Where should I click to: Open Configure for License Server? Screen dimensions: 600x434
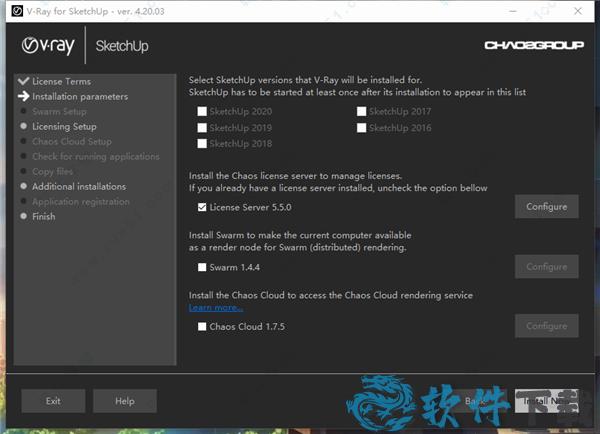click(x=546, y=207)
